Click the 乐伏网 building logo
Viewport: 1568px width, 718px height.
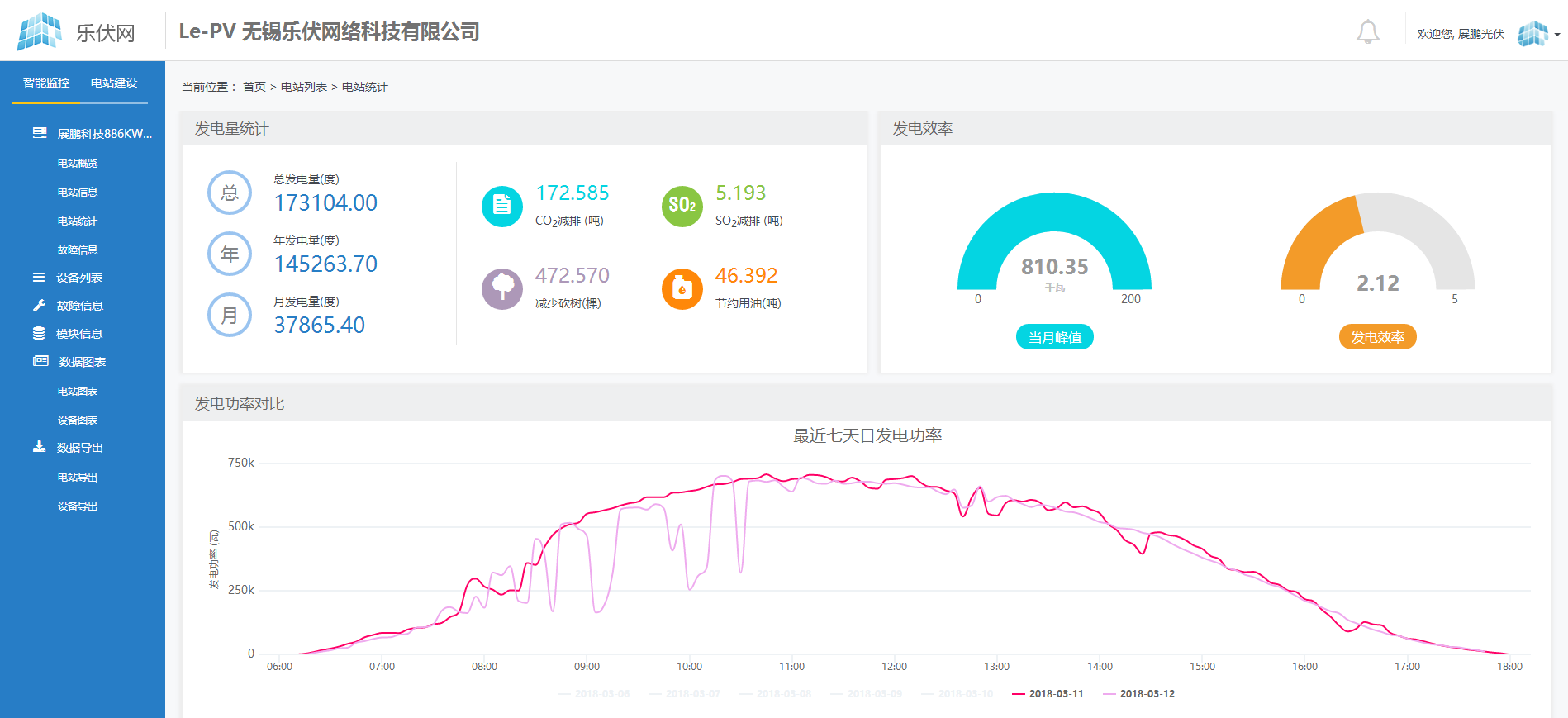39,32
